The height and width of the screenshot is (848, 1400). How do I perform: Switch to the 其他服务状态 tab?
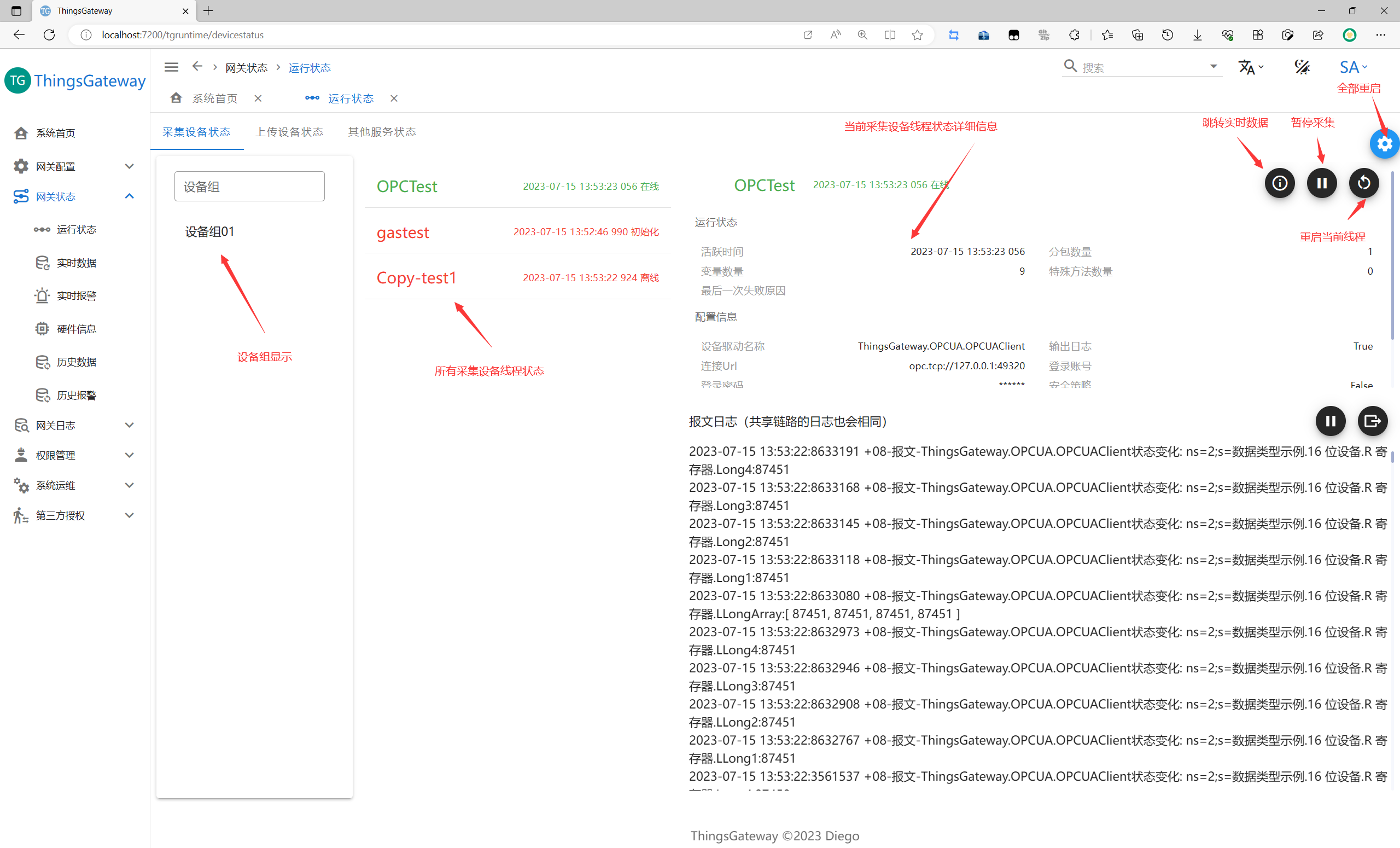[x=382, y=132]
